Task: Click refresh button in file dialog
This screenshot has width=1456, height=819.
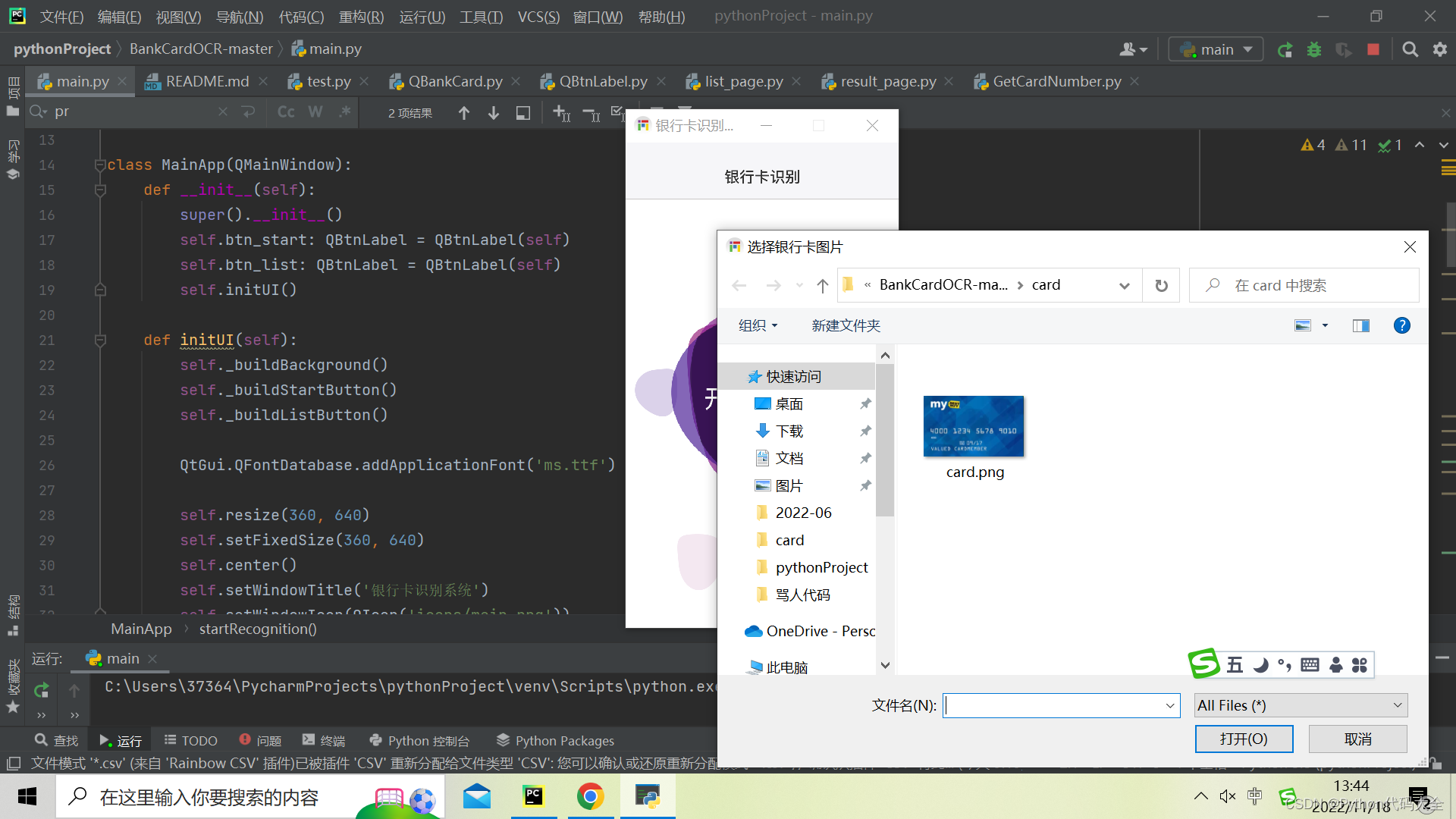Action: pos(1161,286)
